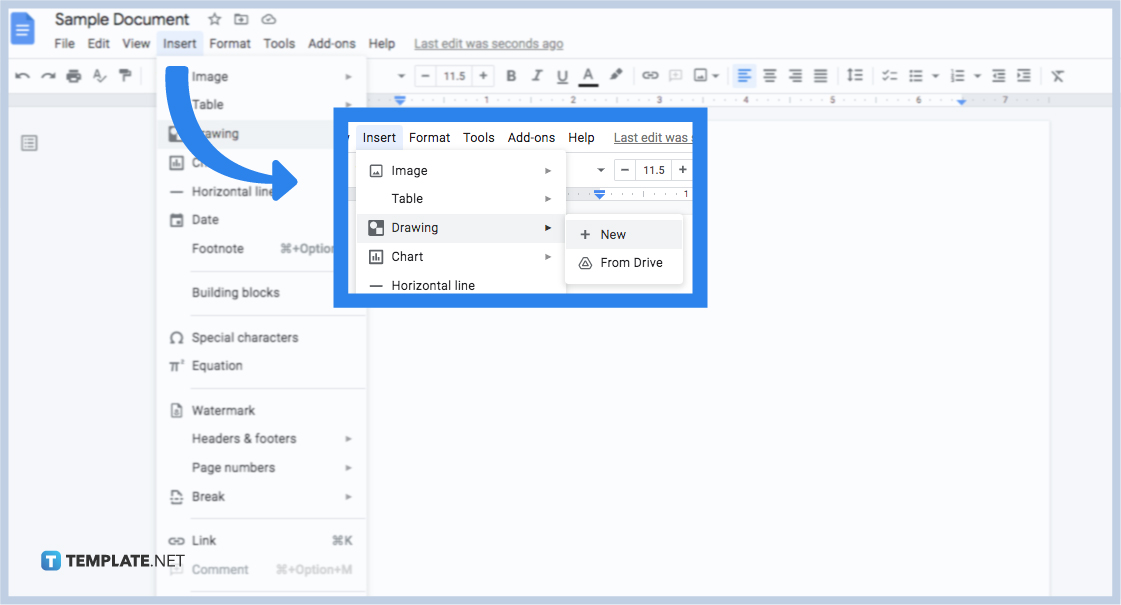Click the Spell check icon
This screenshot has height=605, width=1121.
pos(98,75)
